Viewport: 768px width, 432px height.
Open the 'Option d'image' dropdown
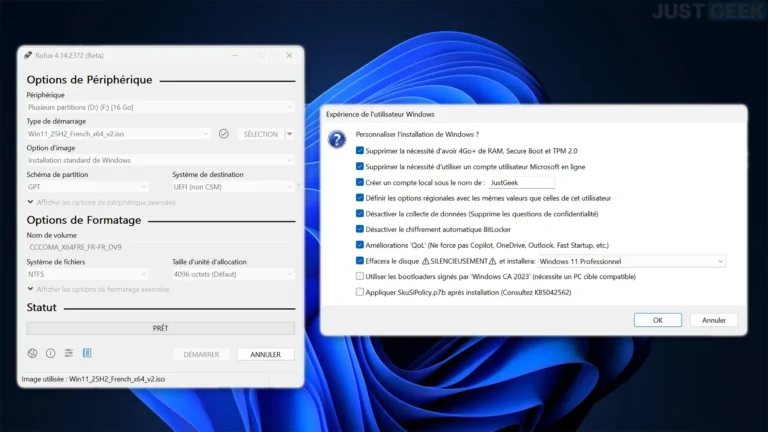161,160
